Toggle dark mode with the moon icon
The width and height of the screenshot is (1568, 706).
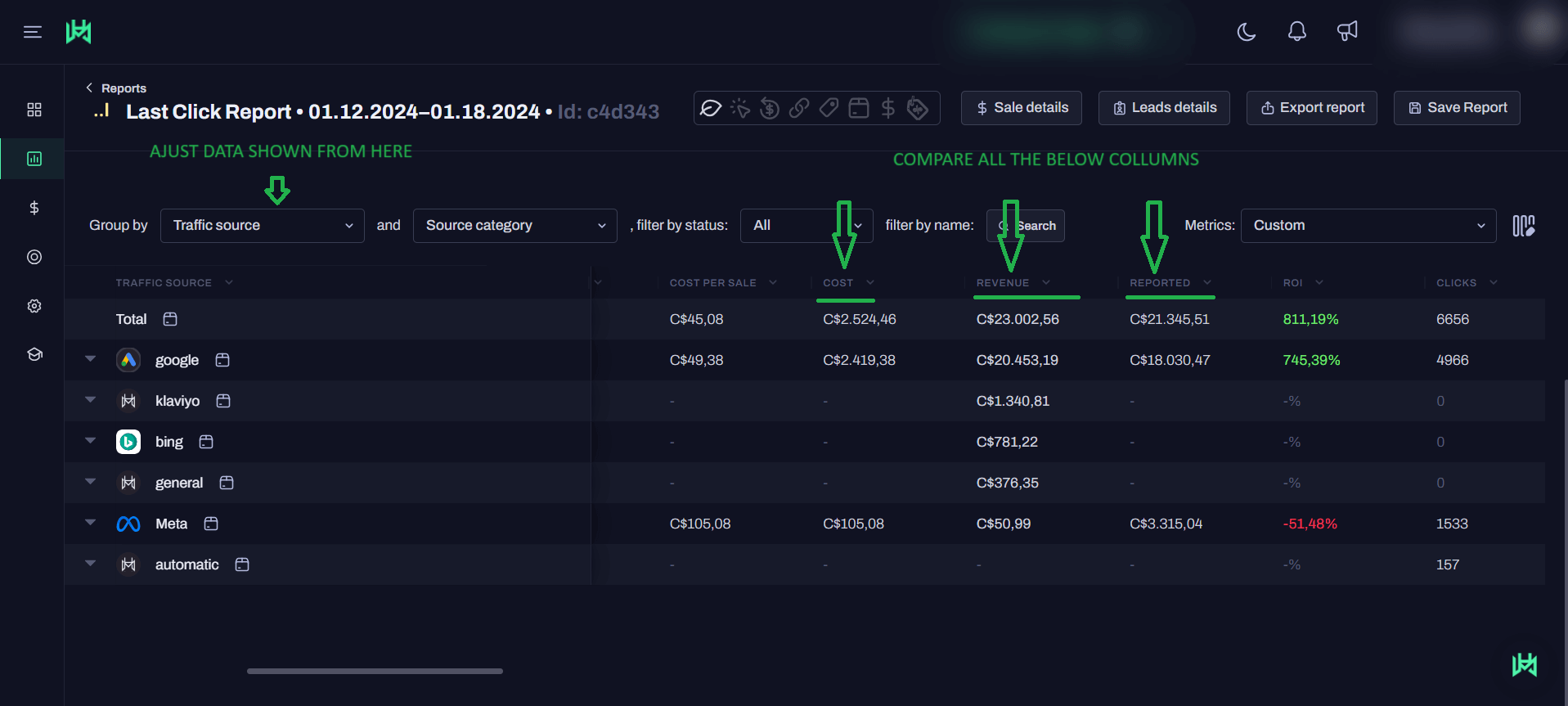coord(1246,32)
